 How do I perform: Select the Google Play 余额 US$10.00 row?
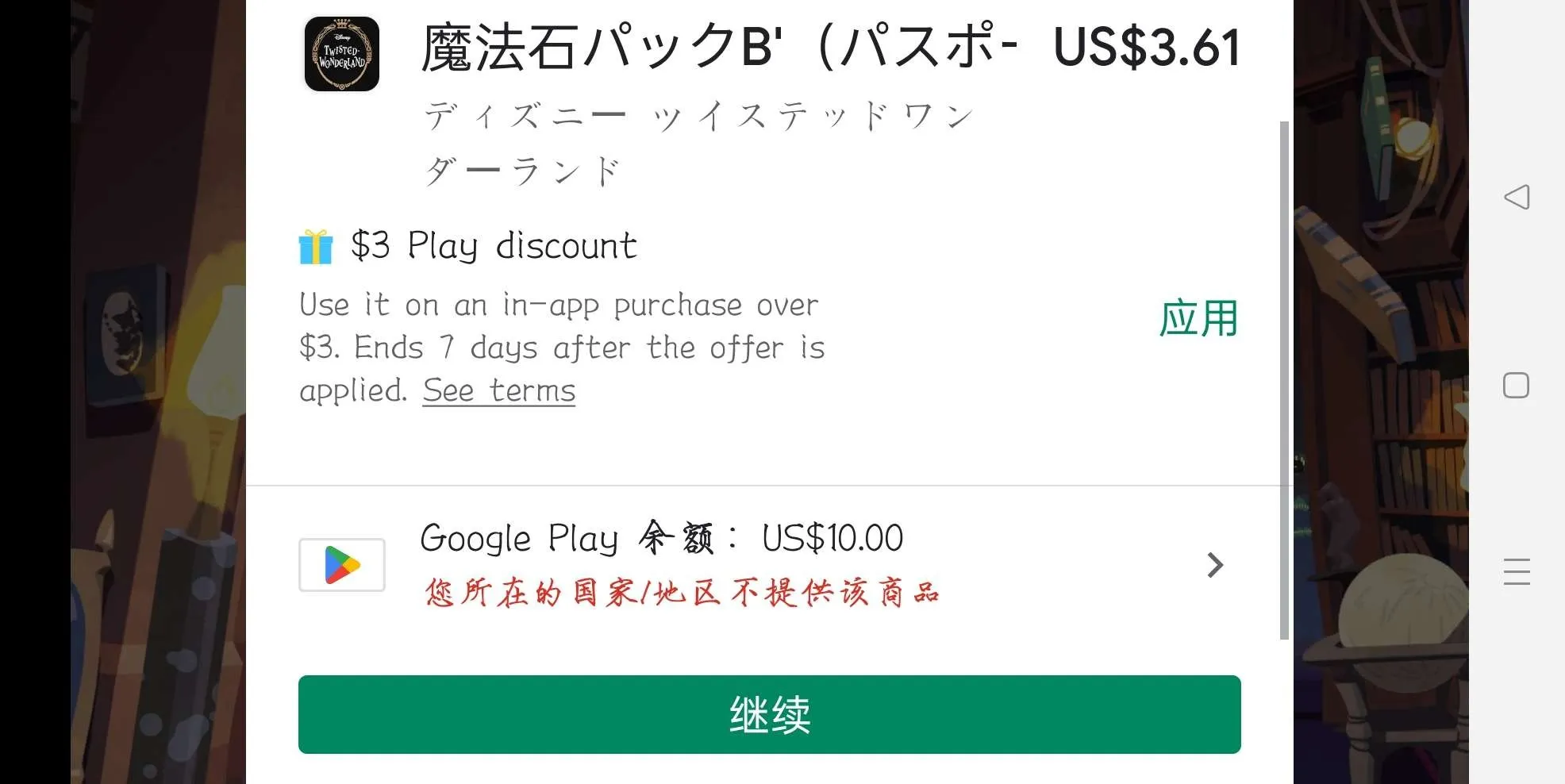pos(769,565)
